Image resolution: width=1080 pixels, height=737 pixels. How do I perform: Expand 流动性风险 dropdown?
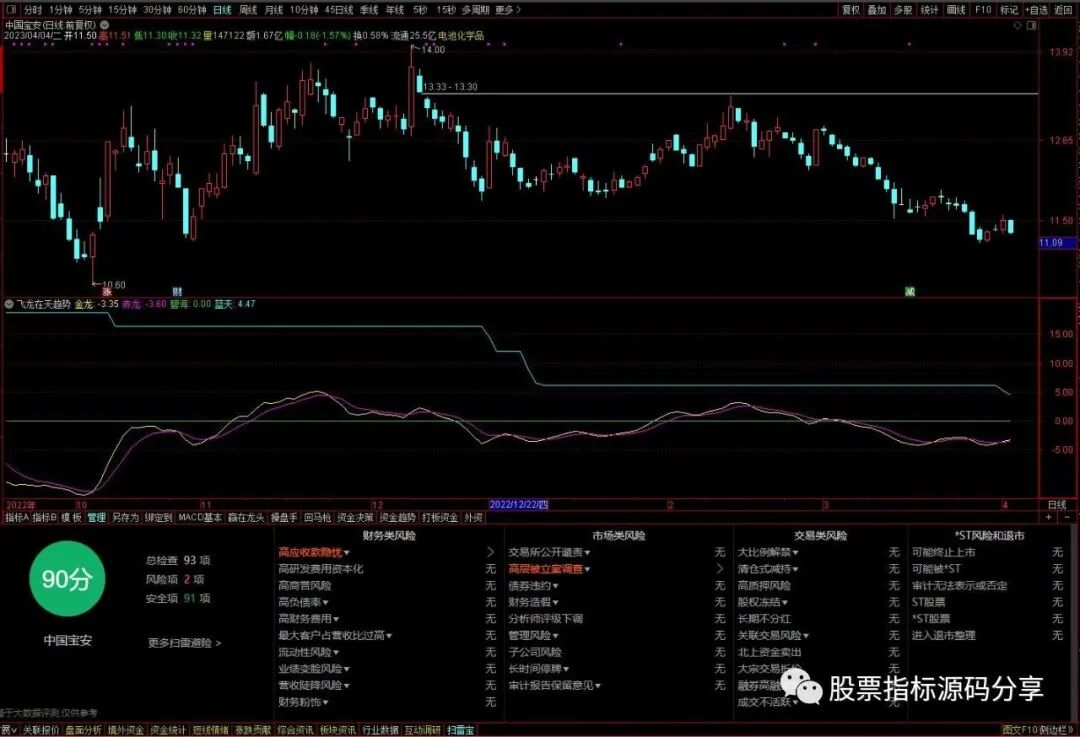coord(309,652)
